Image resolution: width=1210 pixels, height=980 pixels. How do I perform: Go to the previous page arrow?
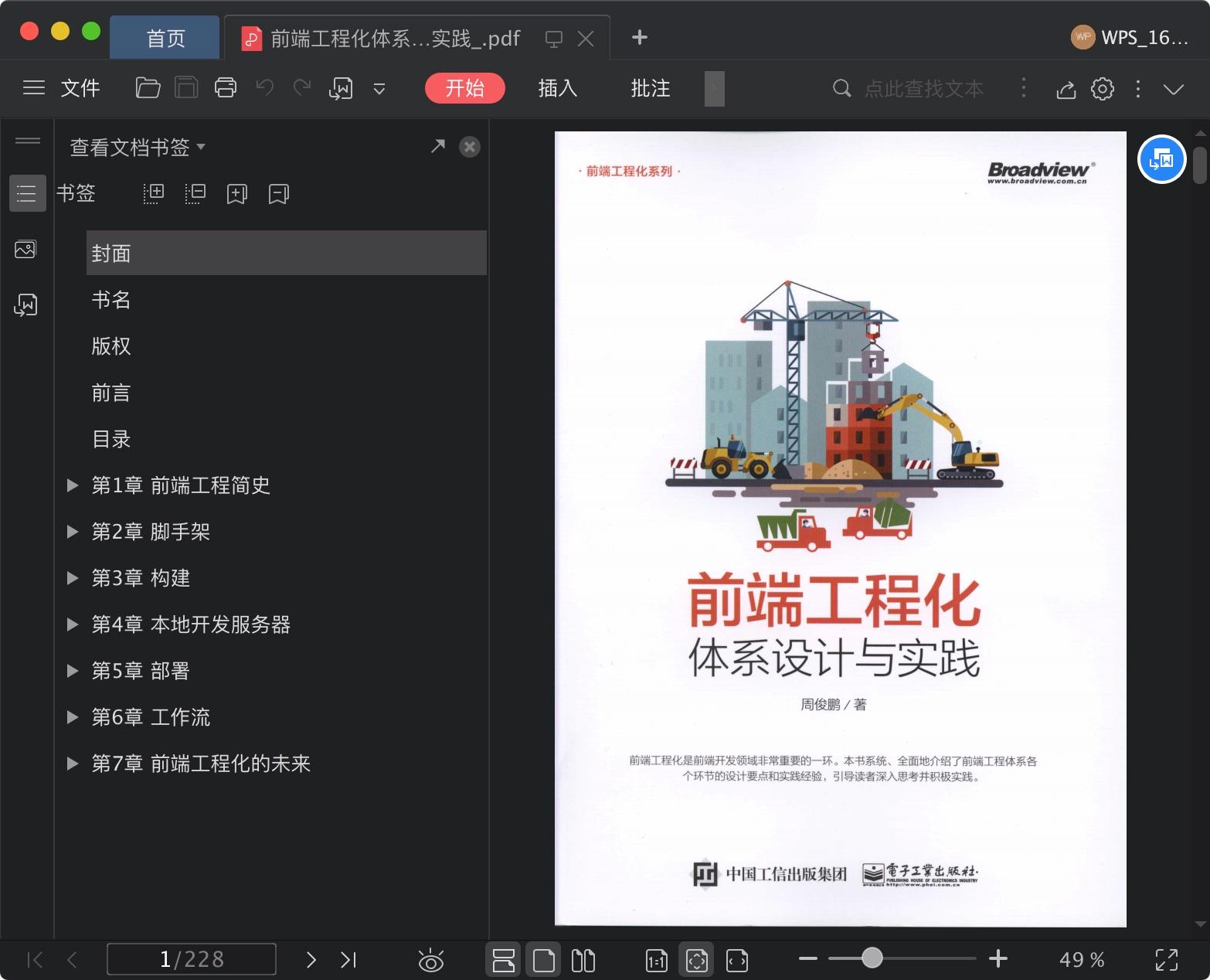(x=72, y=960)
